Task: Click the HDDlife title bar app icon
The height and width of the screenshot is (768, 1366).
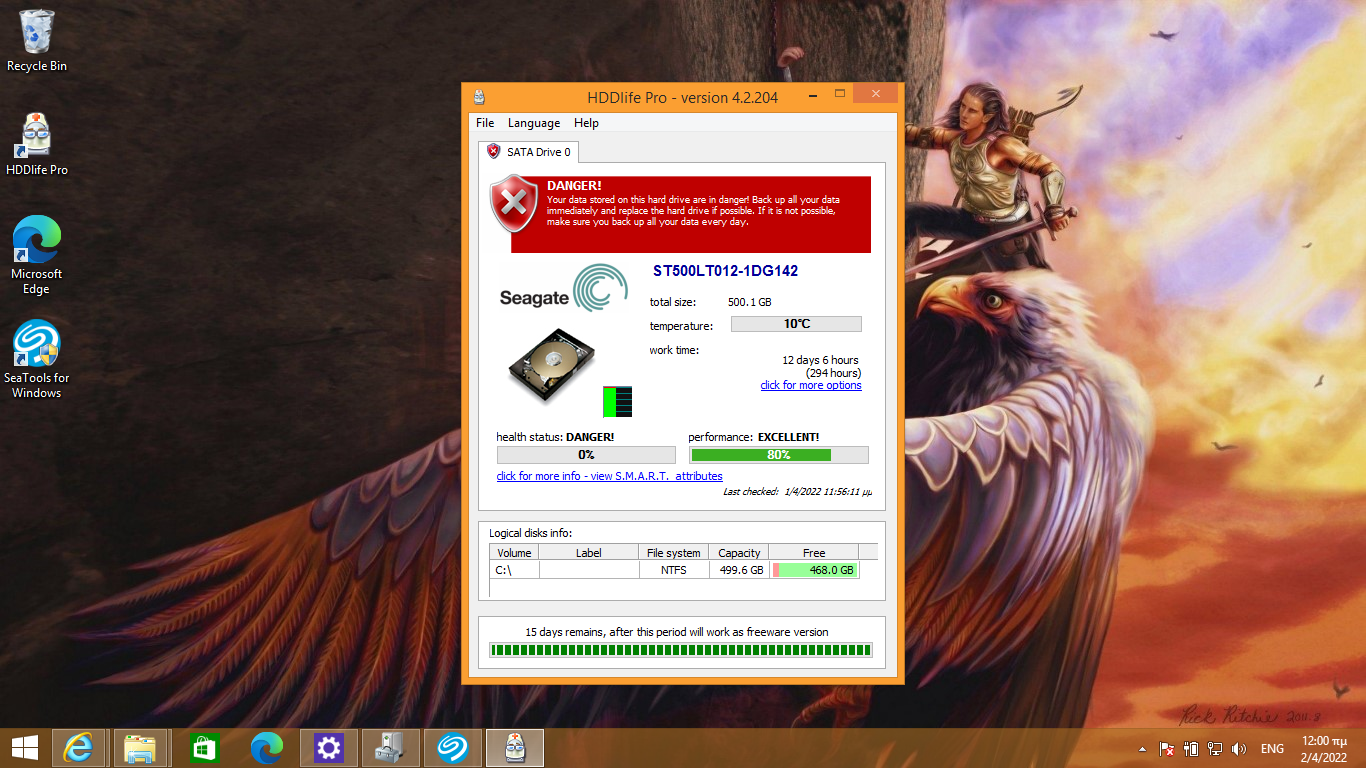Action: [480, 97]
